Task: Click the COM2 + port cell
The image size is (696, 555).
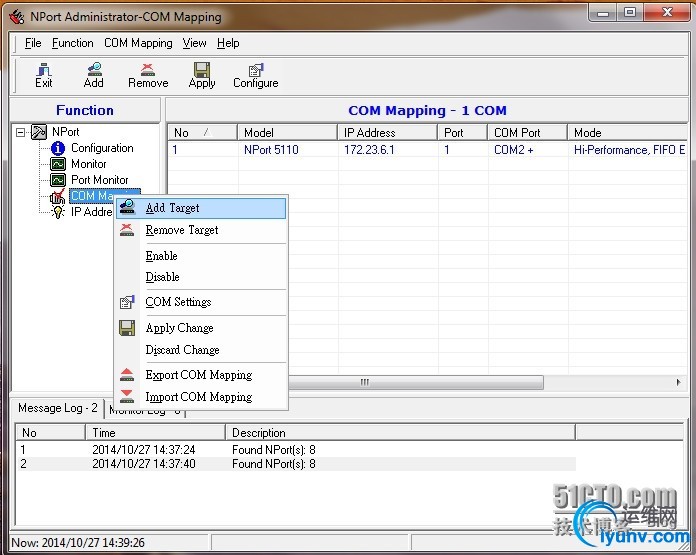Action: 514,150
